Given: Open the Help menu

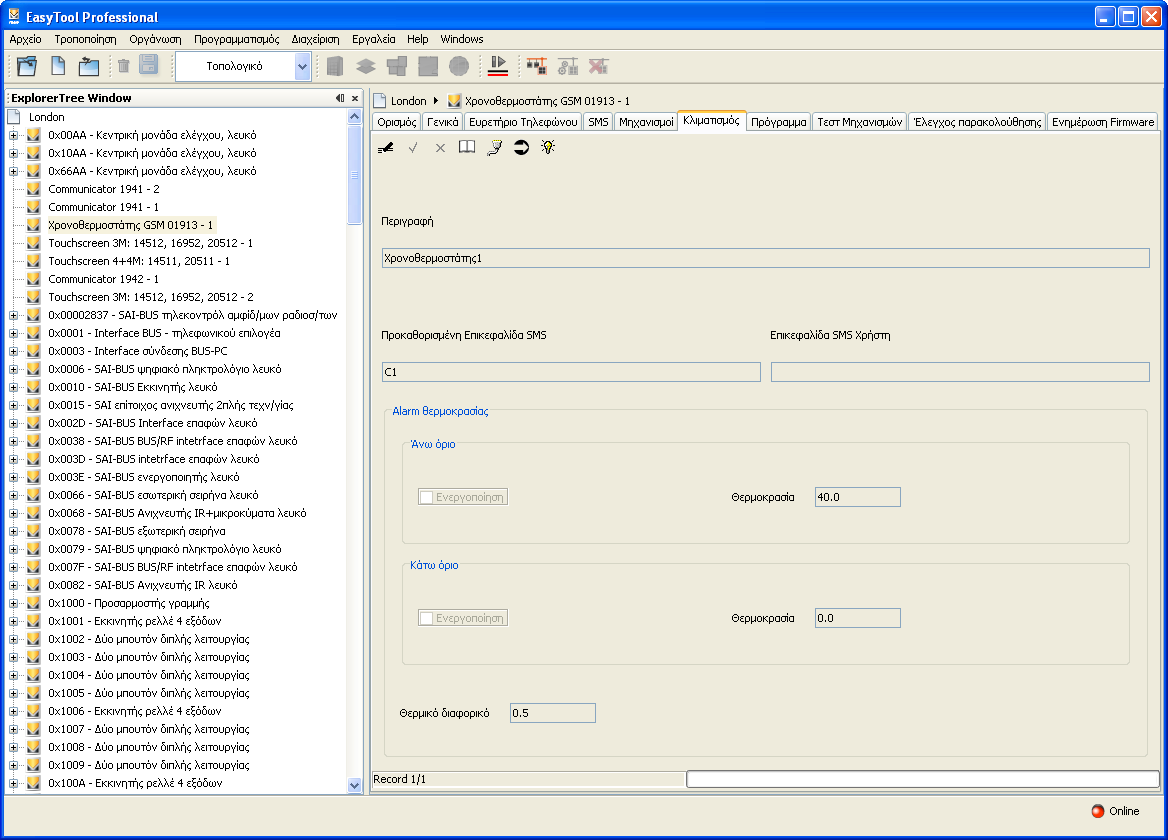Looking at the screenshot, I should [417, 39].
